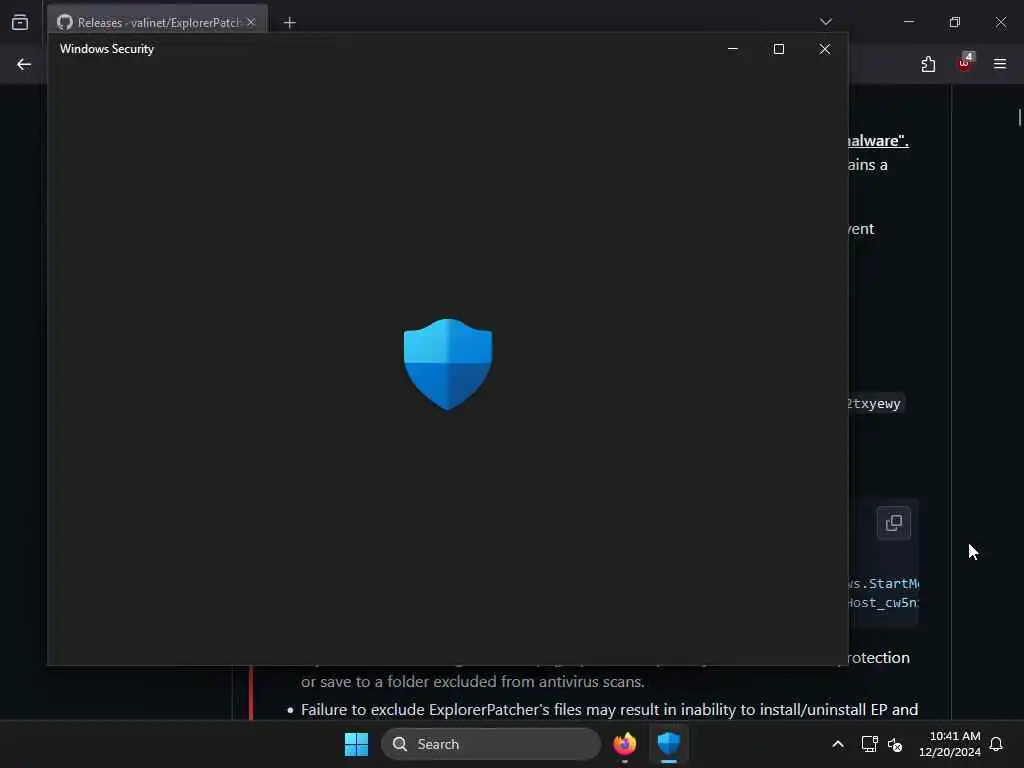This screenshot has height=768, width=1024.
Task: Show hidden system tray icons
Action: [838, 744]
